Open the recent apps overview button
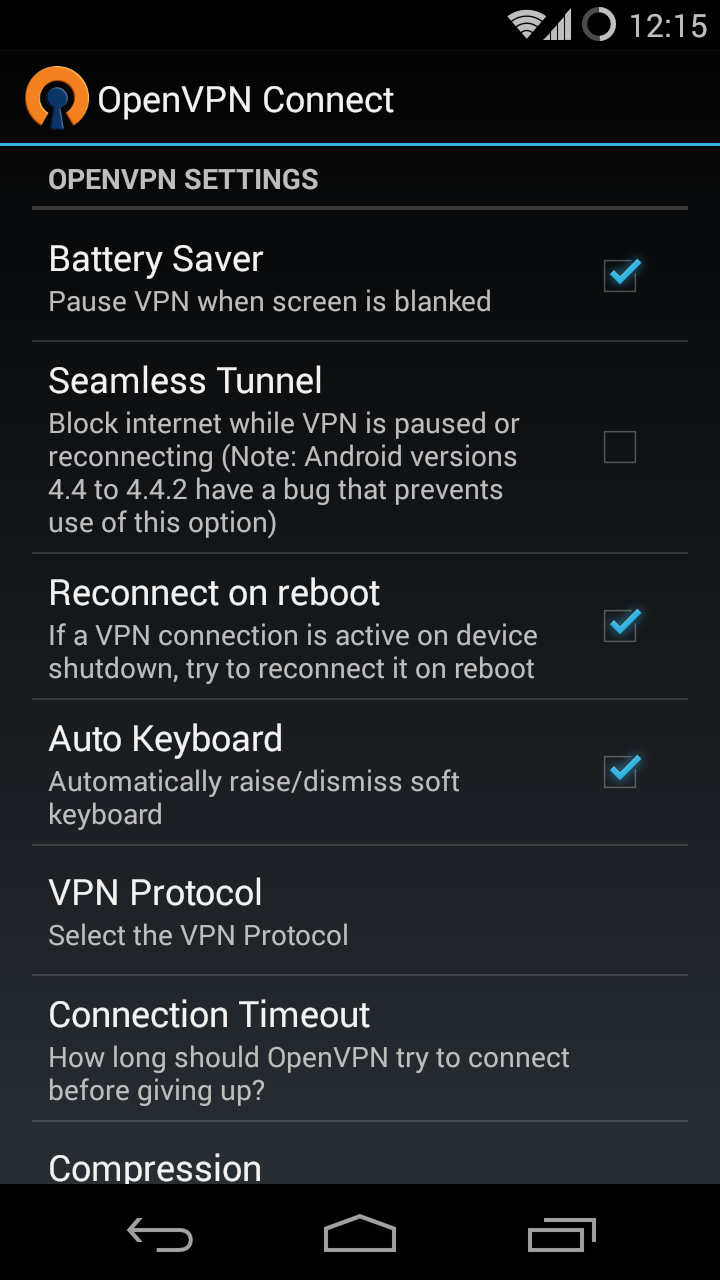The width and height of the screenshot is (720, 1280). 561,1235
